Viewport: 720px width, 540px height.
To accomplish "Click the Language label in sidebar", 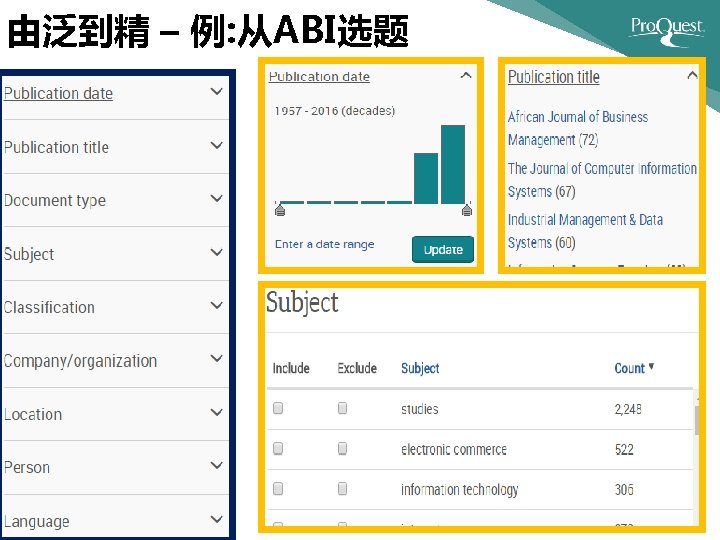I will click(x=37, y=522).
